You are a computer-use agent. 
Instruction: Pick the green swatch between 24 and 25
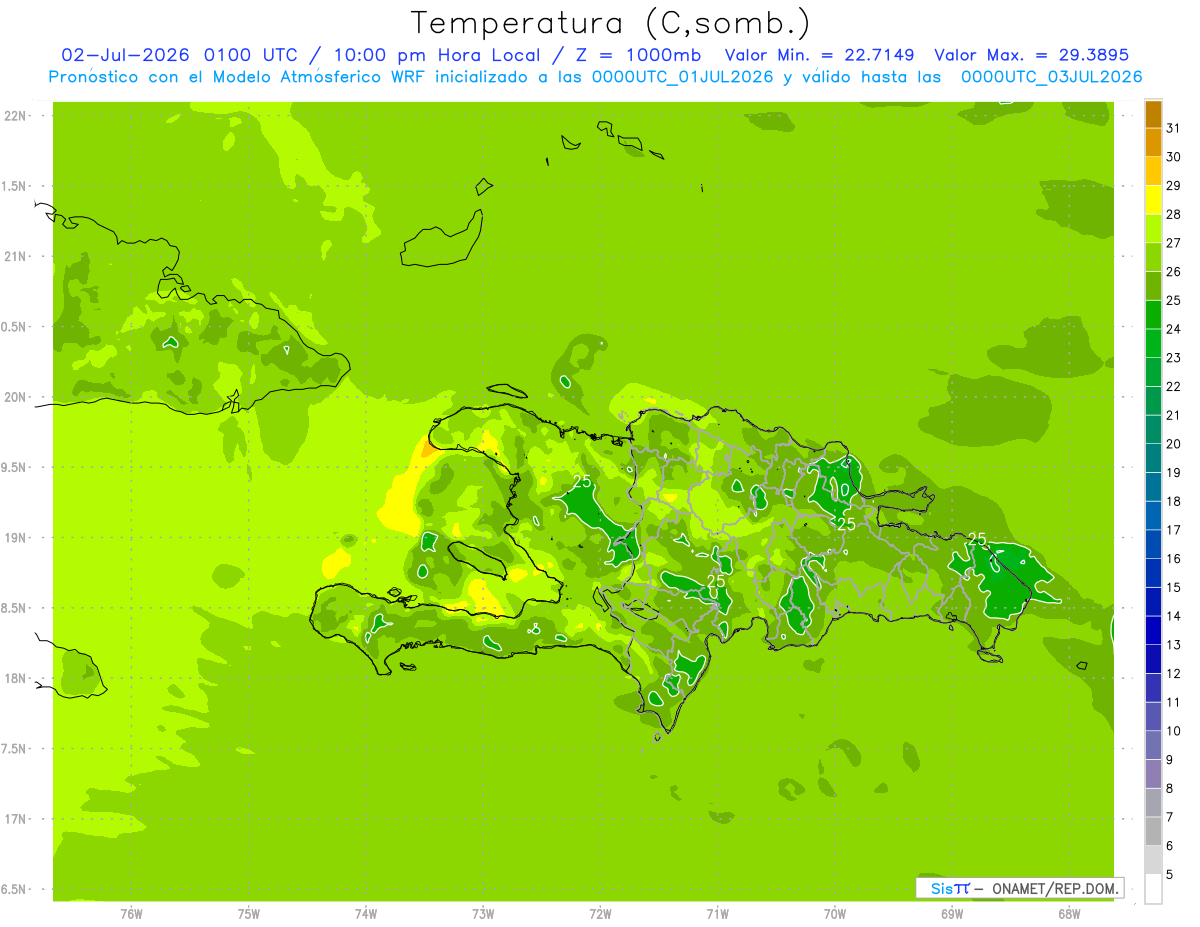(x=1153, y=315)
